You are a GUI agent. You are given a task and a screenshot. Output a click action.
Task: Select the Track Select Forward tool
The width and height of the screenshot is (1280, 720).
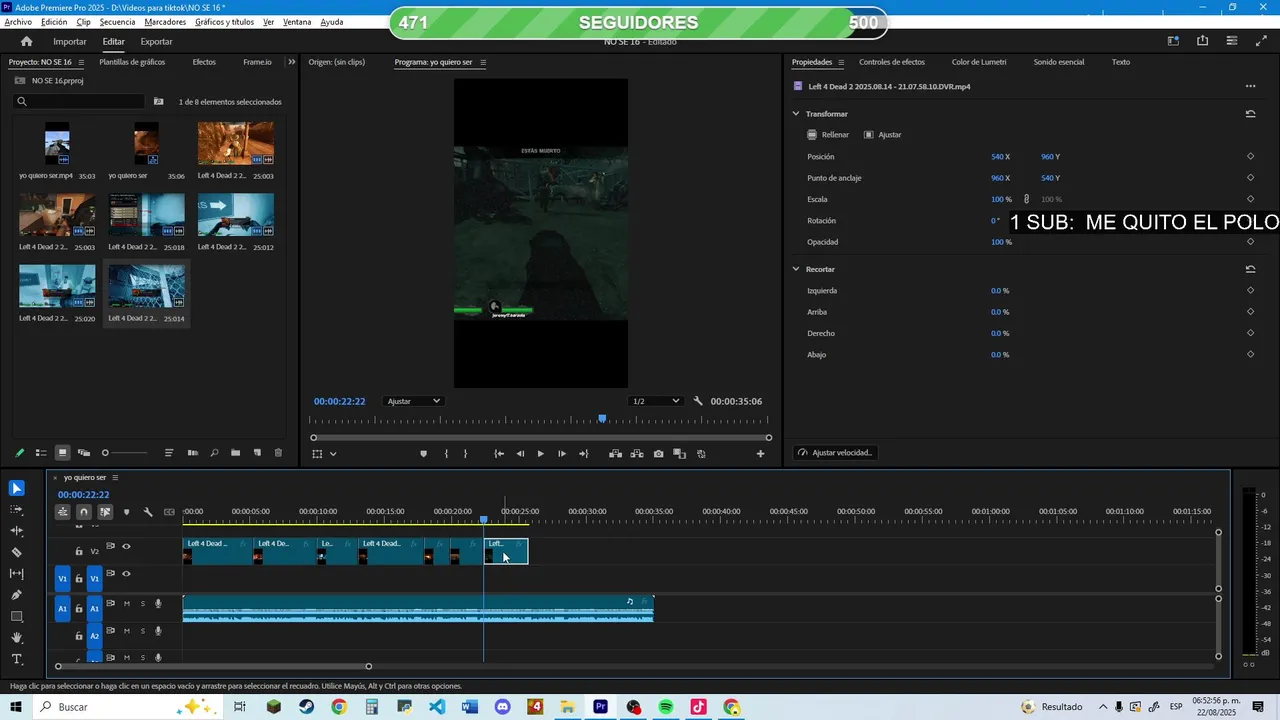(x=17, y=509)
